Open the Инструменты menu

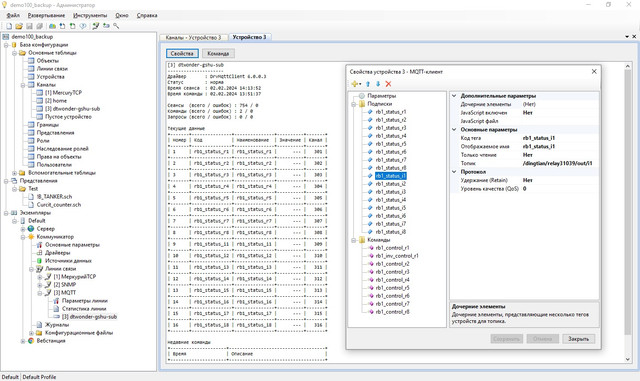tap(90, 16)
